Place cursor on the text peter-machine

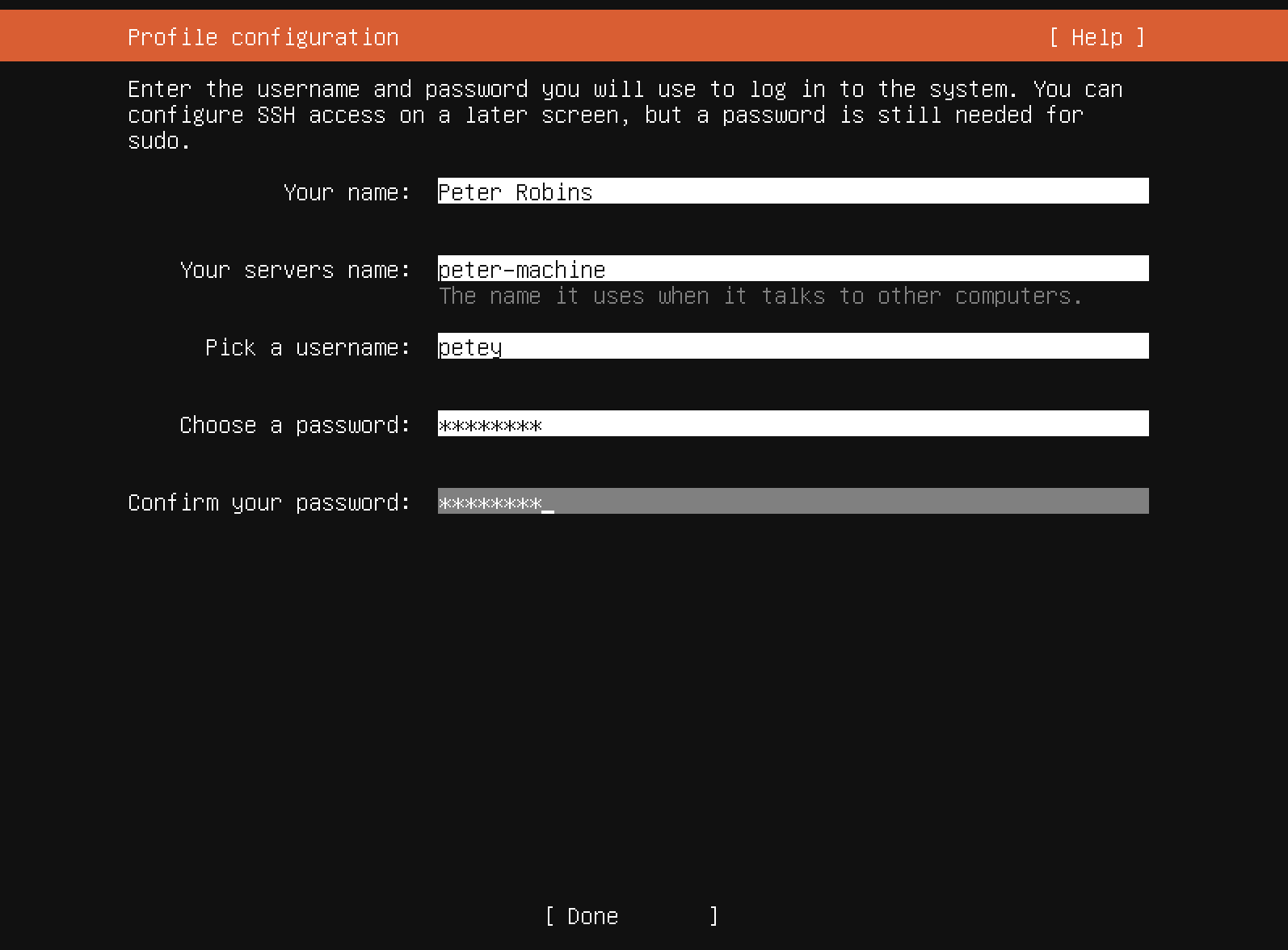[521, 270]
